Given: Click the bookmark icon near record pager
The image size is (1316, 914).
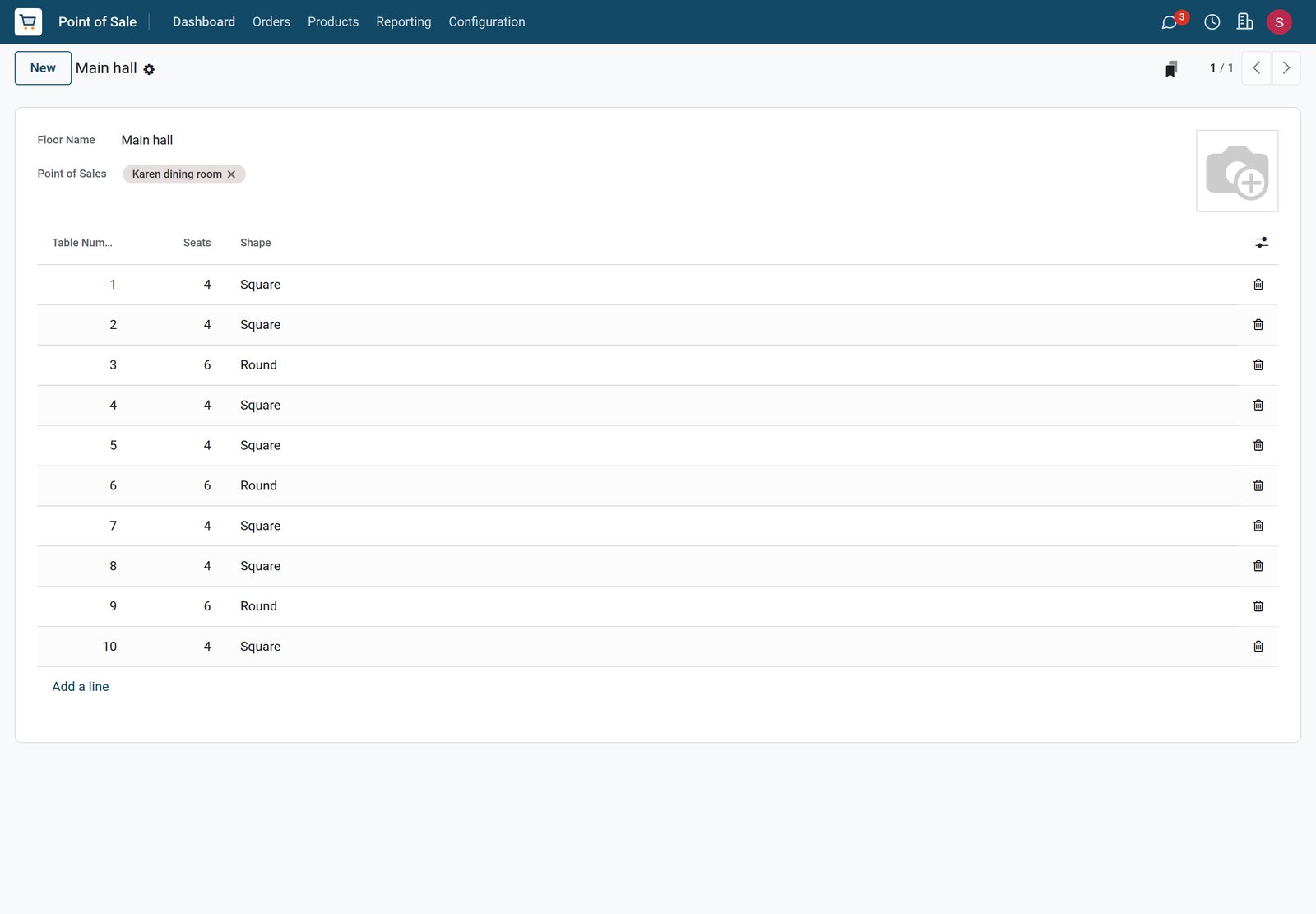Looking at the screenshot, I should click(x=1171, y=69).
